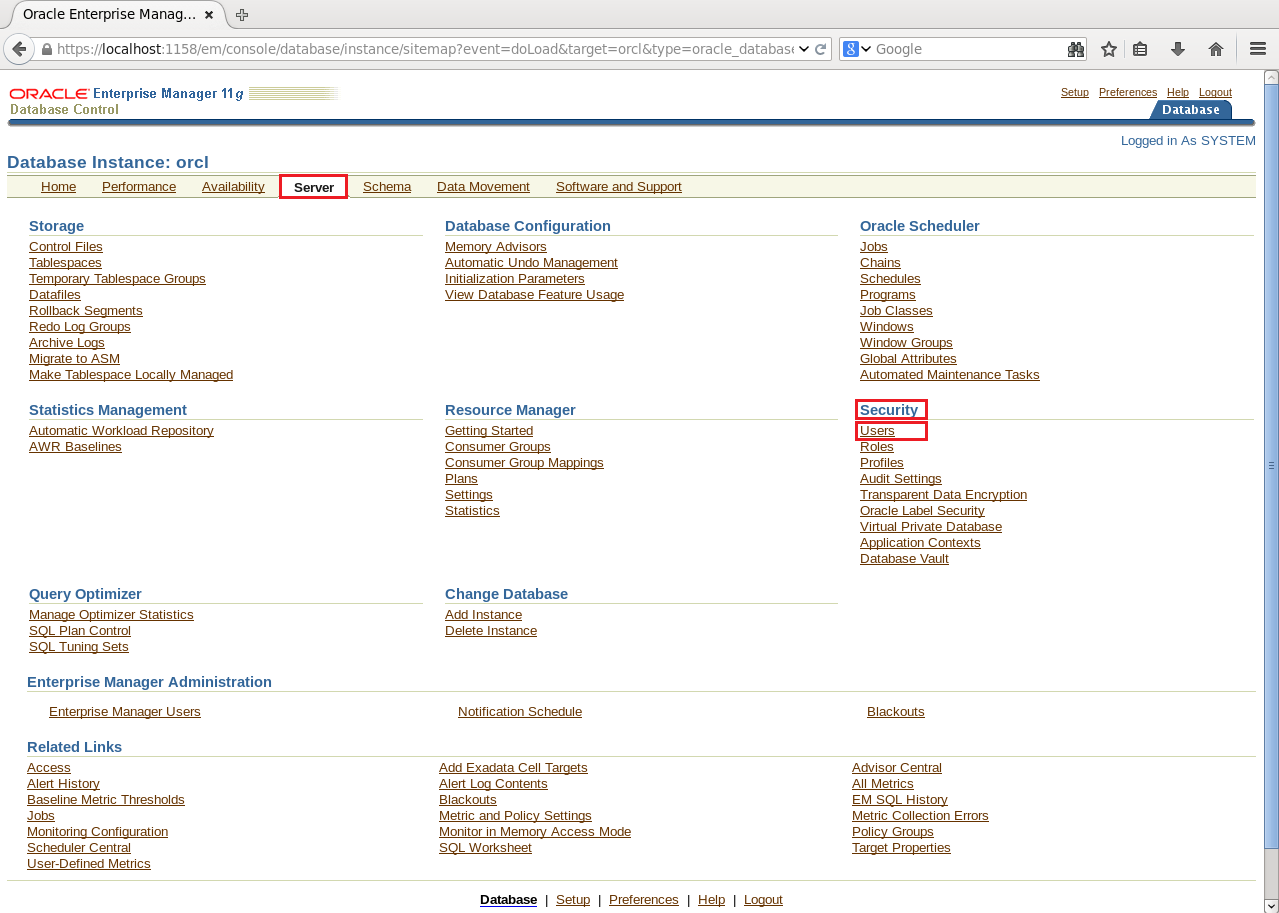Click Delete Instance link

click(x=491, y=631)
